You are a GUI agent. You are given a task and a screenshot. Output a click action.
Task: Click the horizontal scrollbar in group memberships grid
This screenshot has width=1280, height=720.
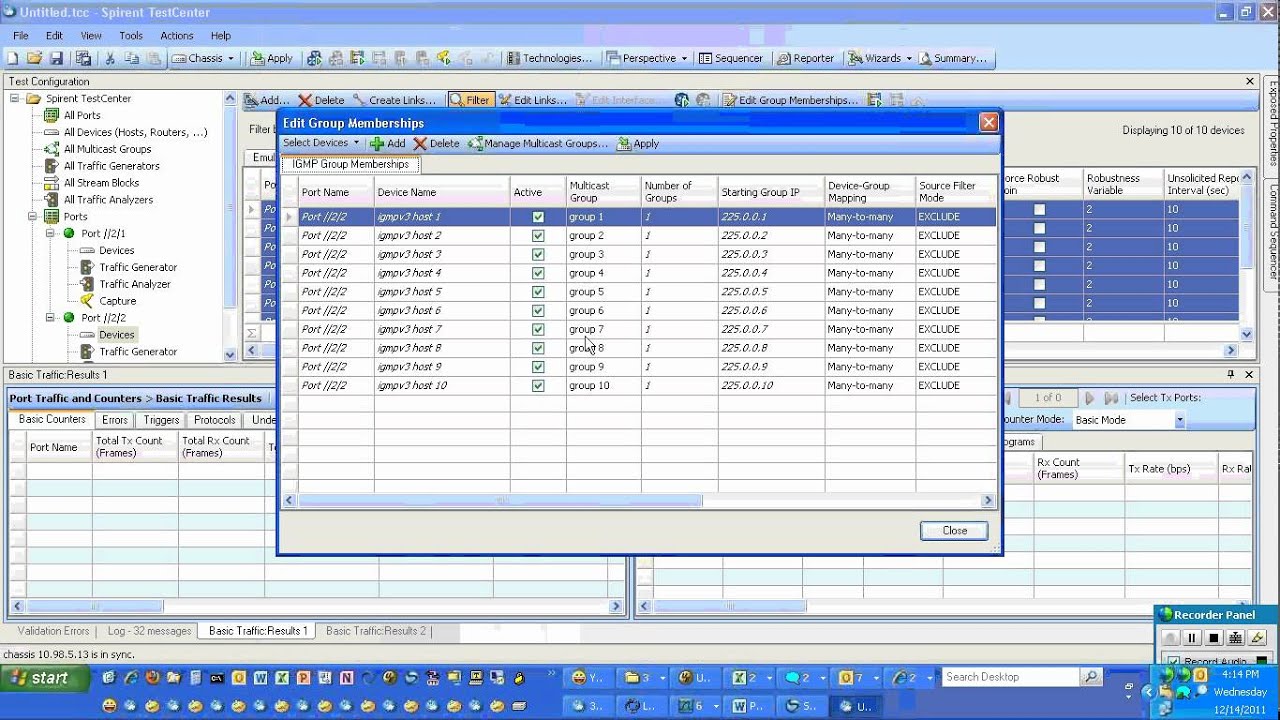click(501, 500)
